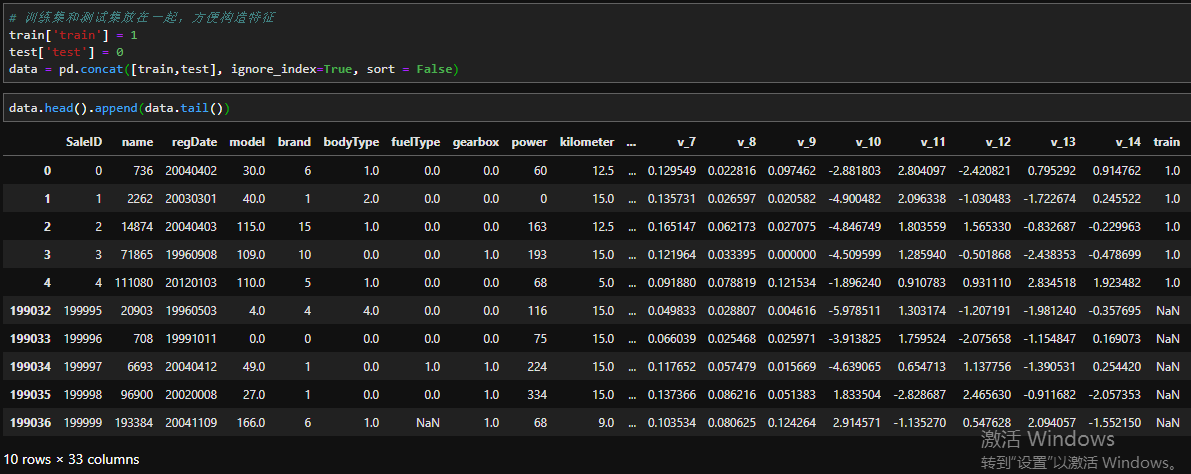Viewport: 1191px width, 474px height.
Task: Click v_10 value -4.509599
Action: click(x=855, y=254)
